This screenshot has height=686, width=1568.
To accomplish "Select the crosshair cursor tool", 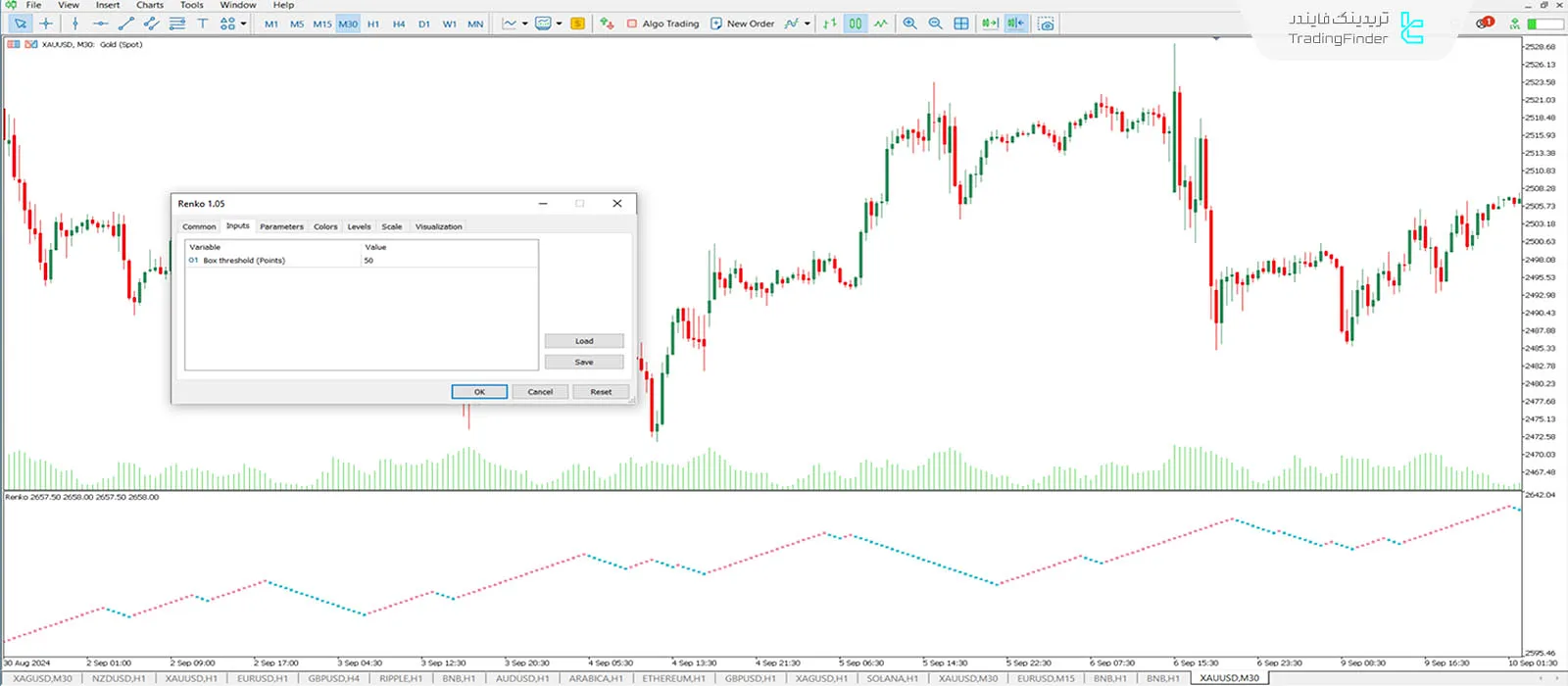I will pyautogui.click(x=46, y=24).
